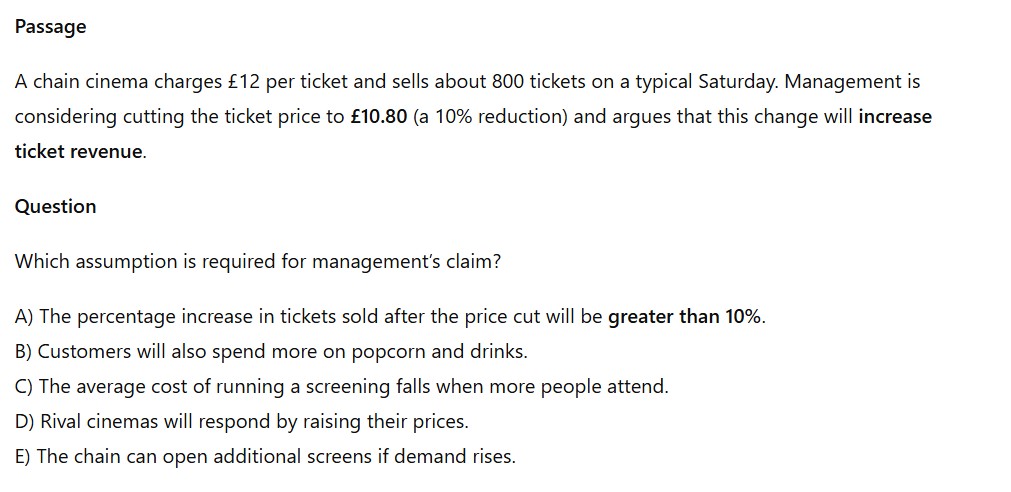Click the "Question" heading
This screenshot has width=1011, height=492.
click(56, 207)
